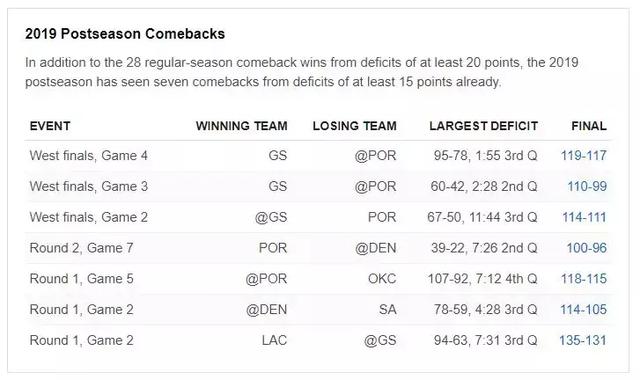Click the EVENT column header
640x380 pixels.
coord(50,126)
